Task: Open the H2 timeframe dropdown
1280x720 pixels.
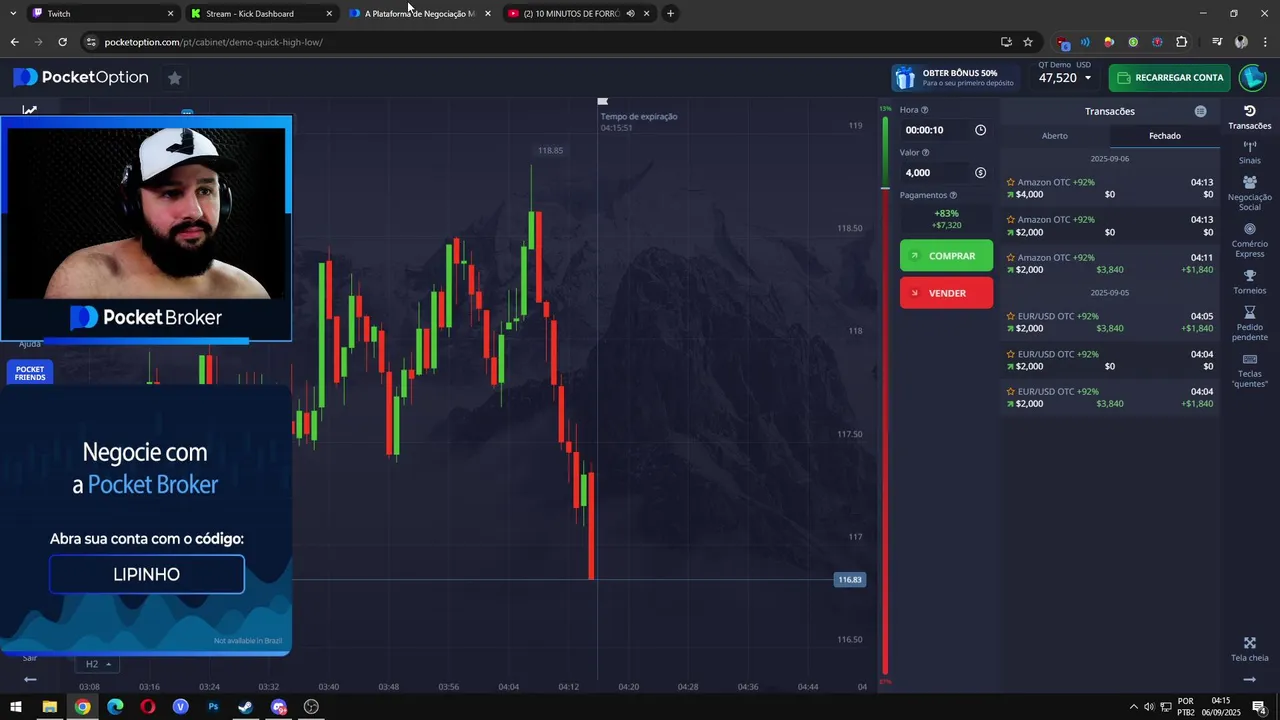Action: tap(97, 664)
